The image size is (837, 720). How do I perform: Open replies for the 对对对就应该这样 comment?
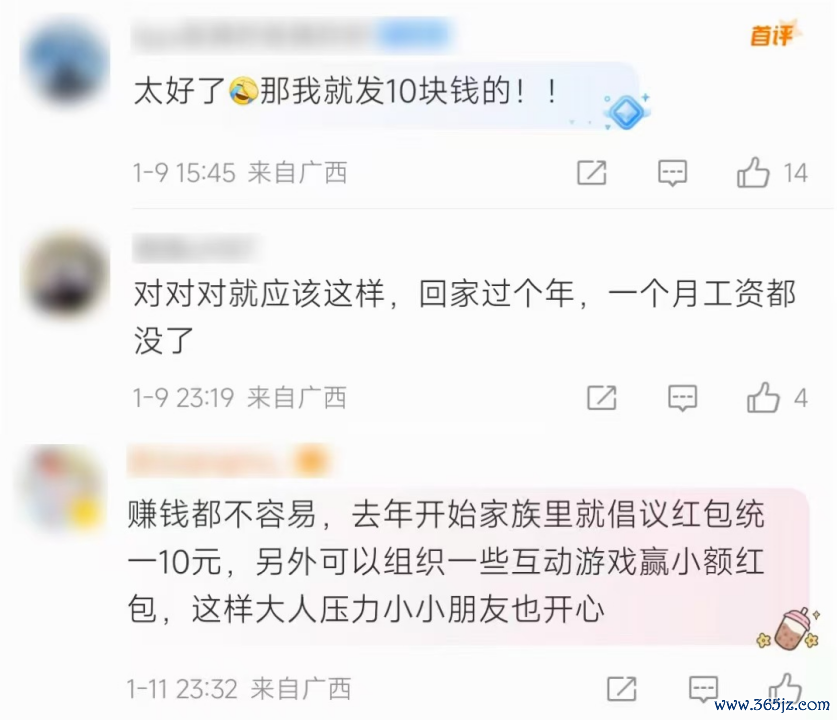pos(682,398)
